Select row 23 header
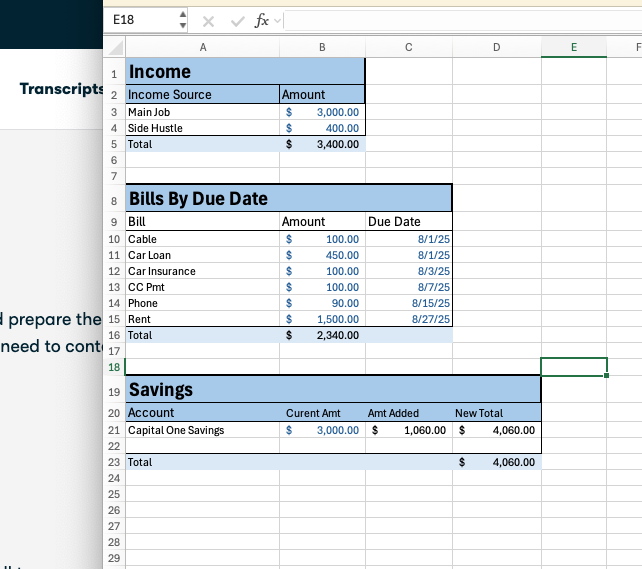 pyautogui.click(x=114, y=462)
